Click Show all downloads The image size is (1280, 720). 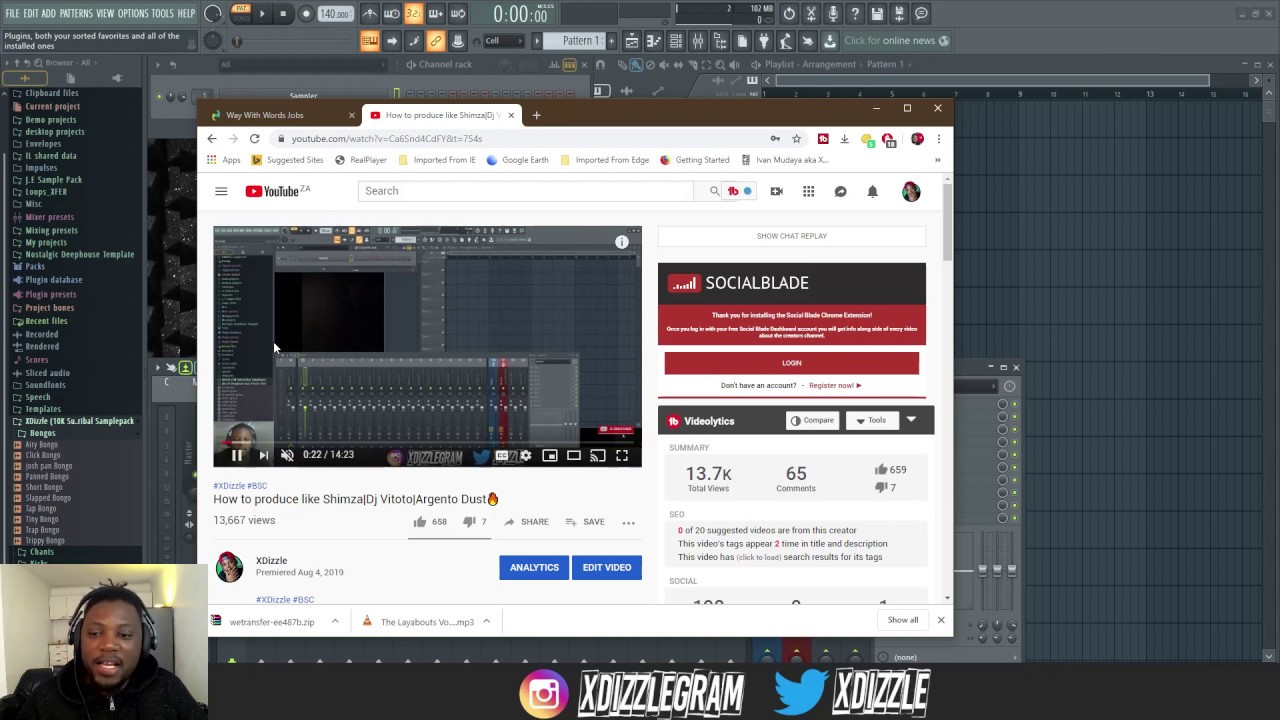(903, 620)
